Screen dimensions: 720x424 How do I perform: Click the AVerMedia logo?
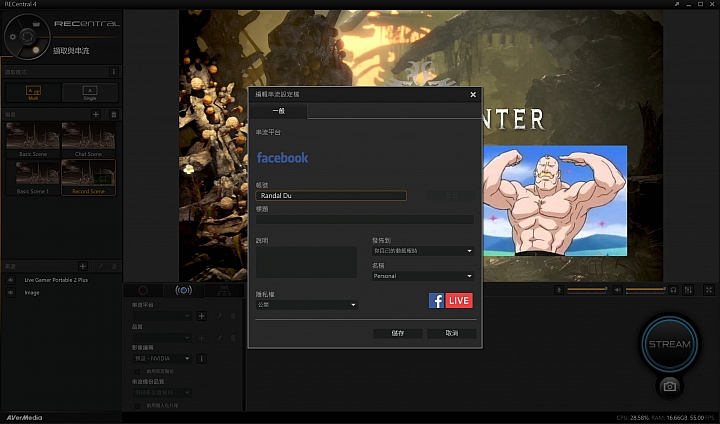click(24, 418)
